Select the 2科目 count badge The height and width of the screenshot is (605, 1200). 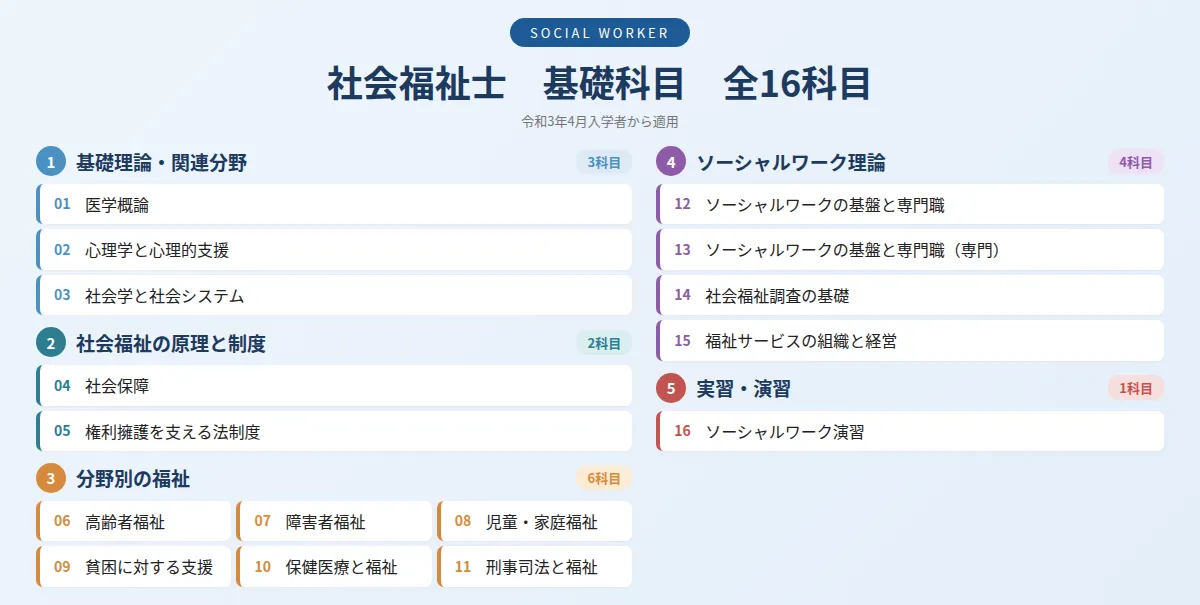tap(604, 343)
